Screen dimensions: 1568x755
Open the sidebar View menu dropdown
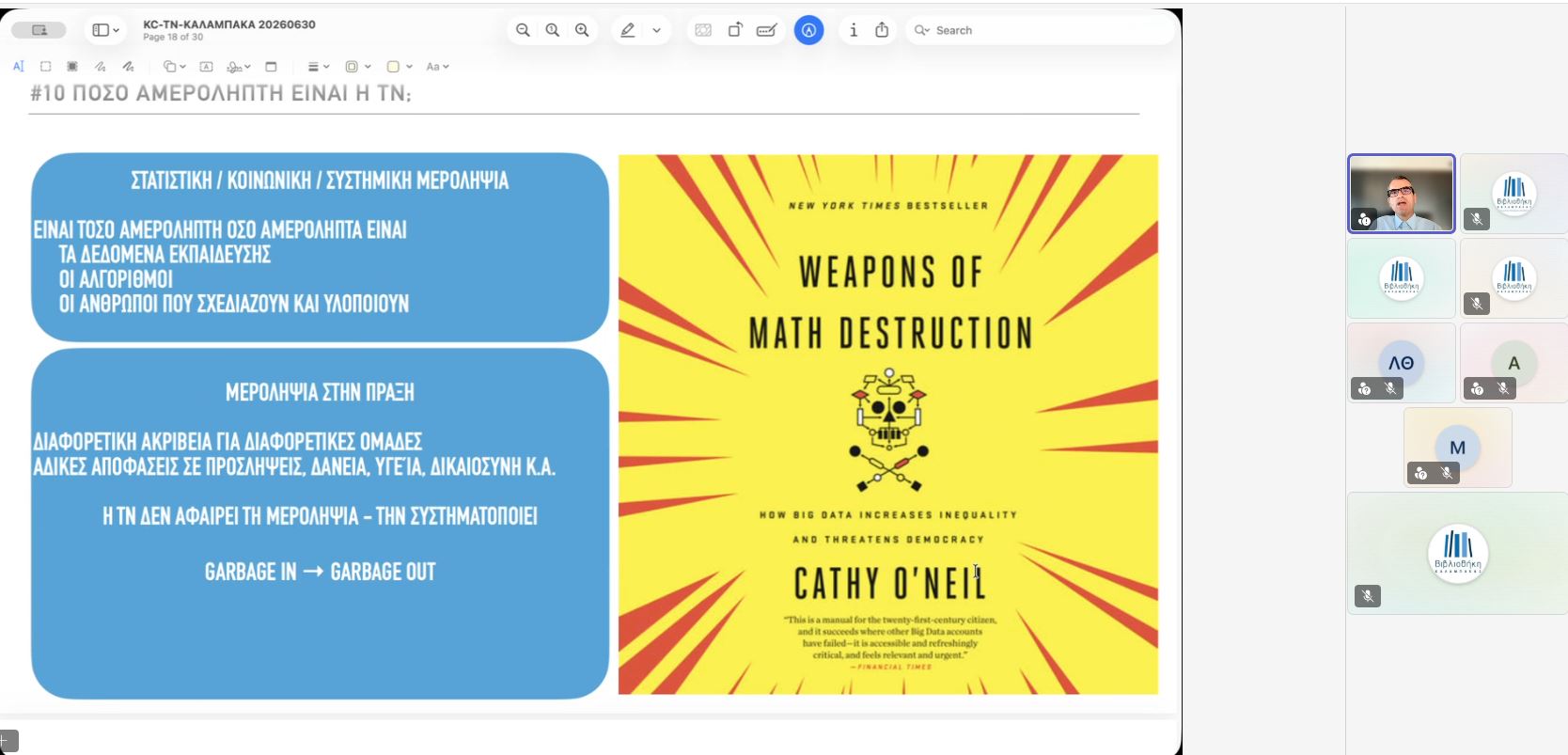point(105,30)
